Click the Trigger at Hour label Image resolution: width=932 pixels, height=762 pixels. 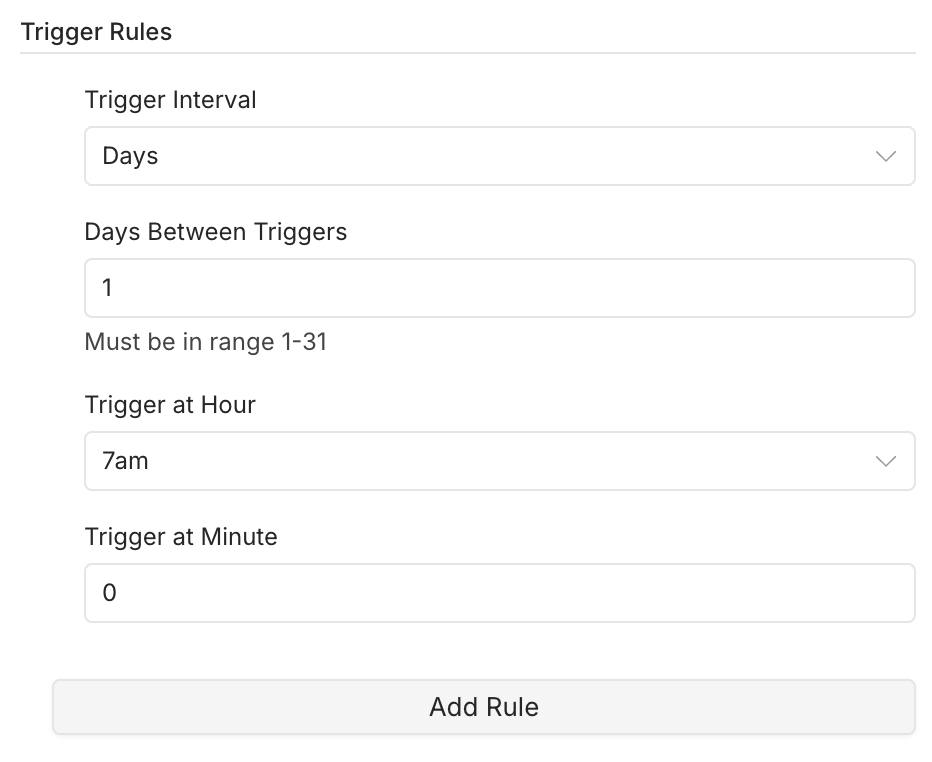pos(170,405)
